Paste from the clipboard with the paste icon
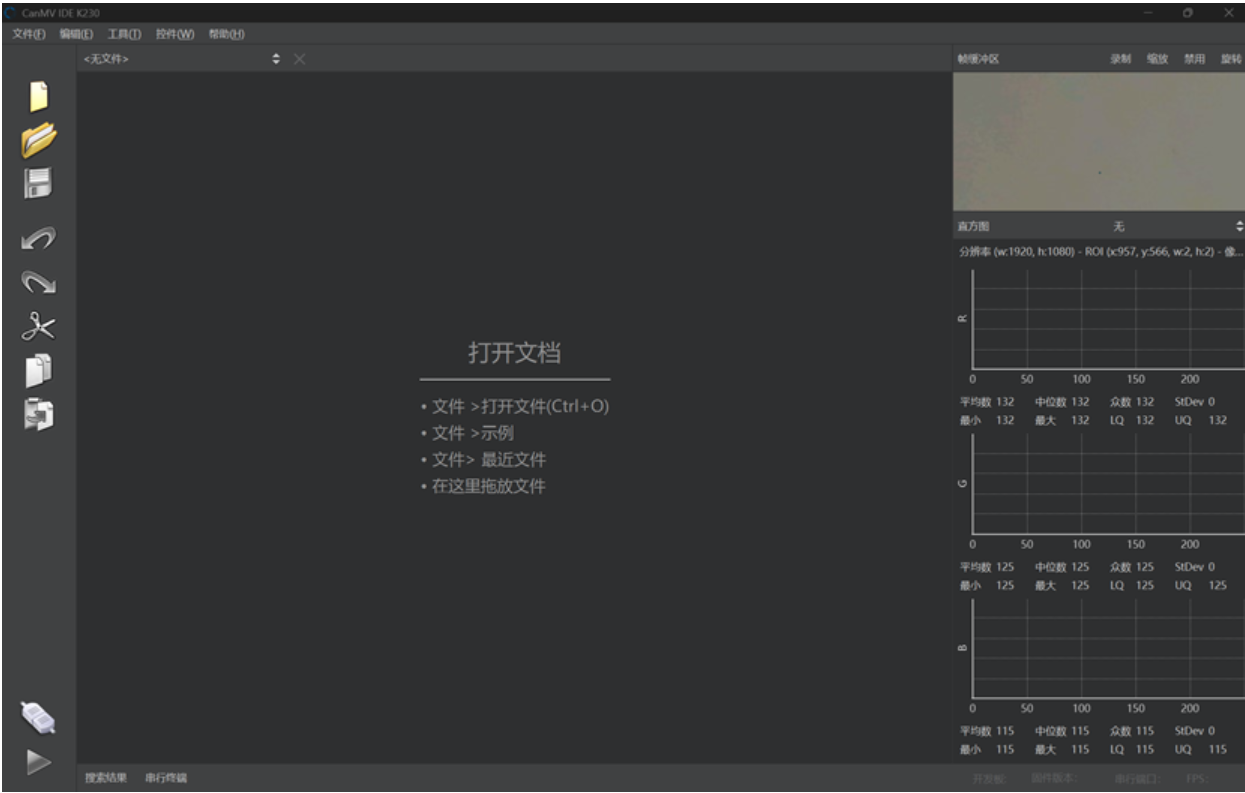The width and height of the screenshot is (1245, 793). click(38, 413)
